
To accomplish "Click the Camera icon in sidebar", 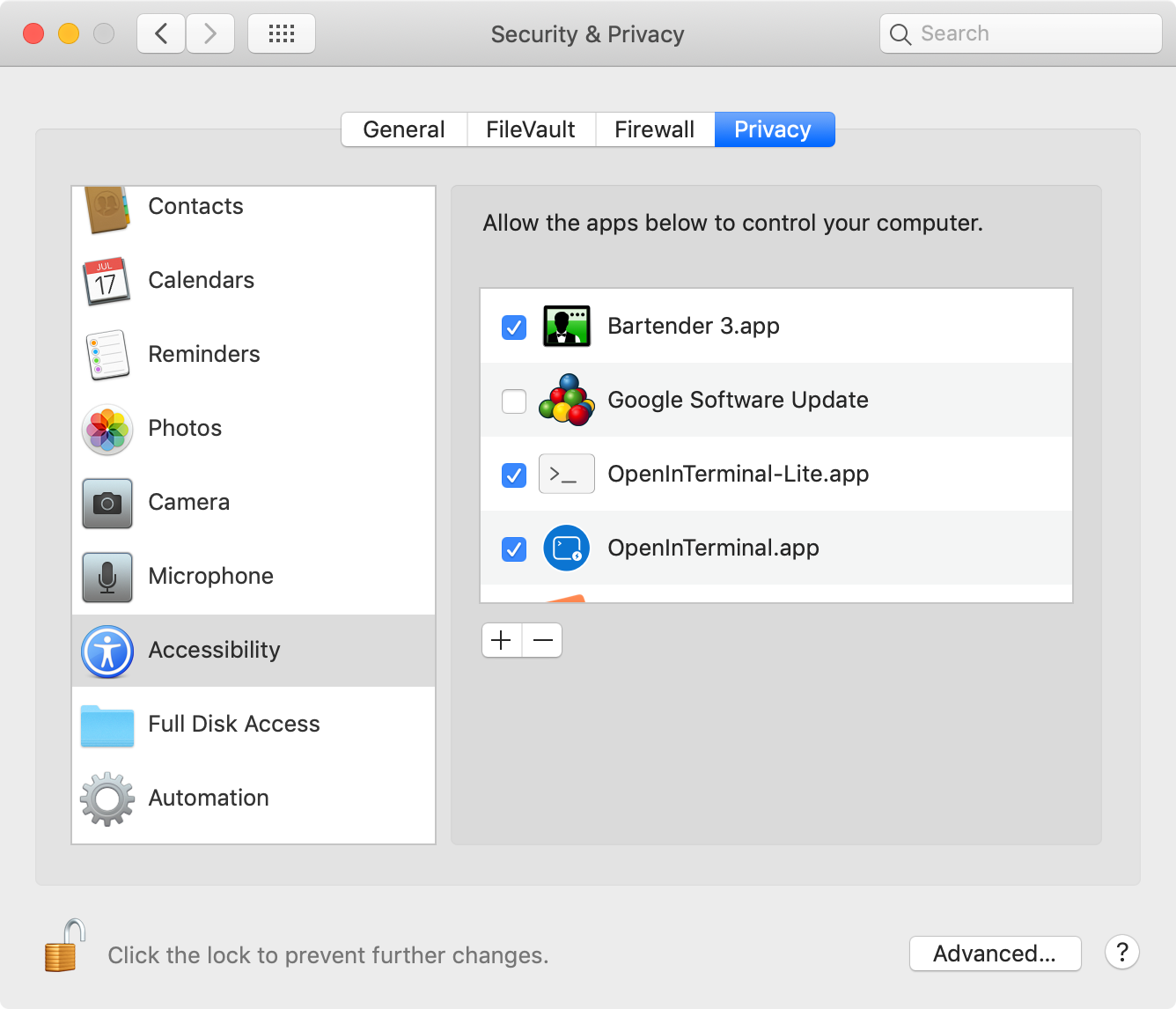I will [x=106, y=503].
